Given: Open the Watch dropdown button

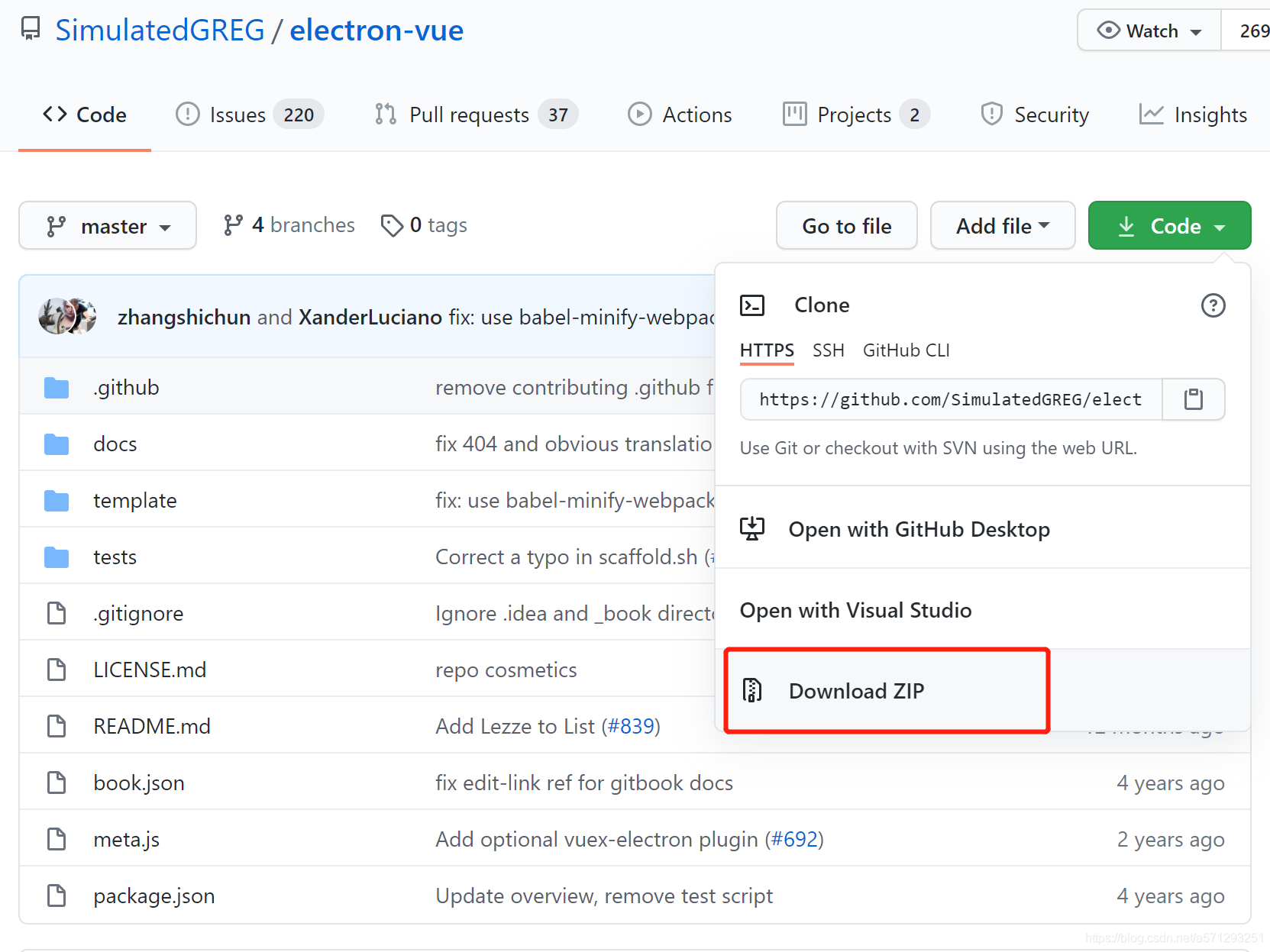Looking at the screenshot, I should click(1149, 31).
